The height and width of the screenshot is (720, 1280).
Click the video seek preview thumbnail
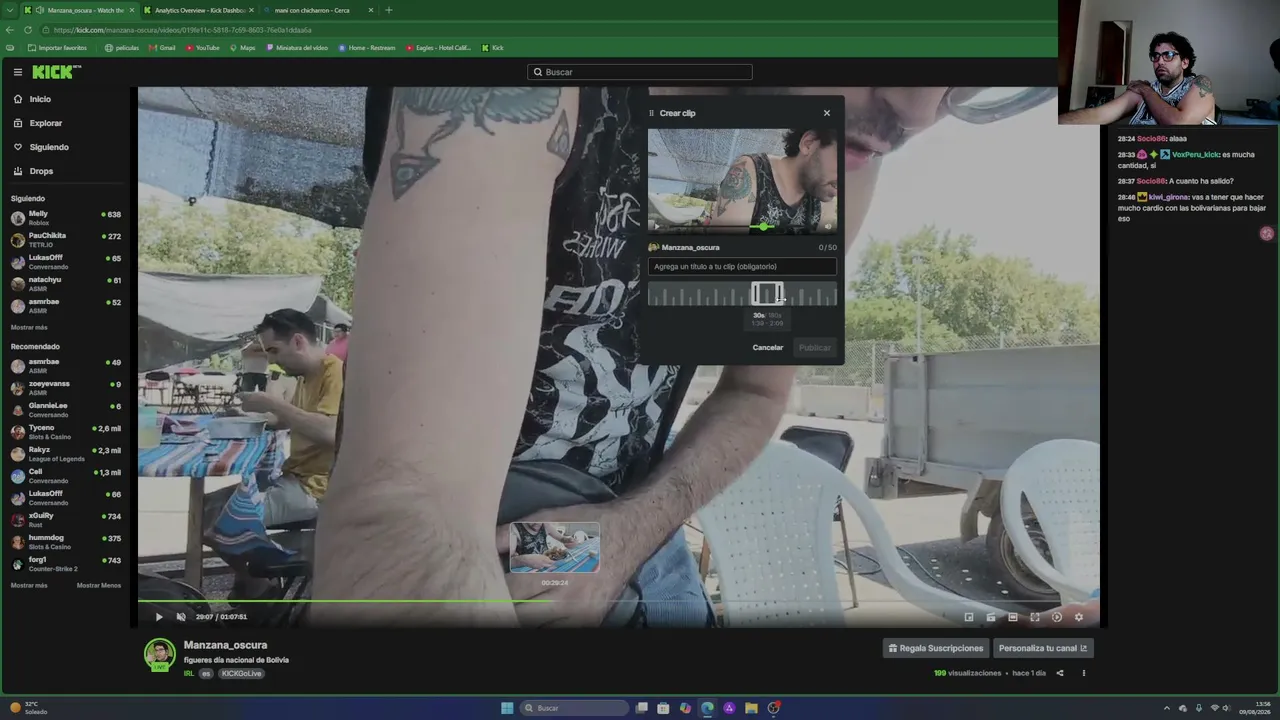(555, 548)
